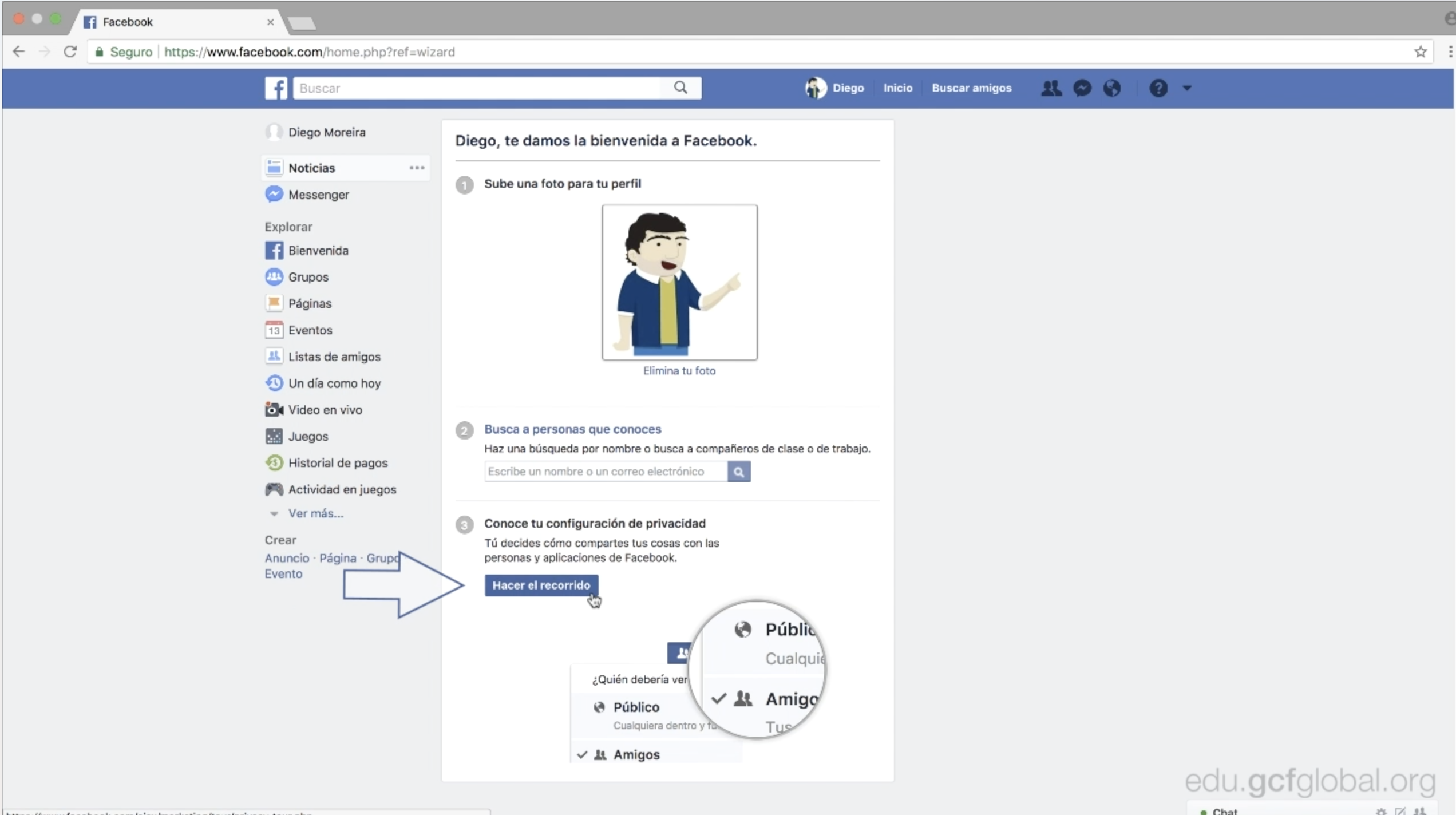The width and height of the screenshot is (1456, 815).
Task: Open the Chat bar at bottom
Action: 1225,811
